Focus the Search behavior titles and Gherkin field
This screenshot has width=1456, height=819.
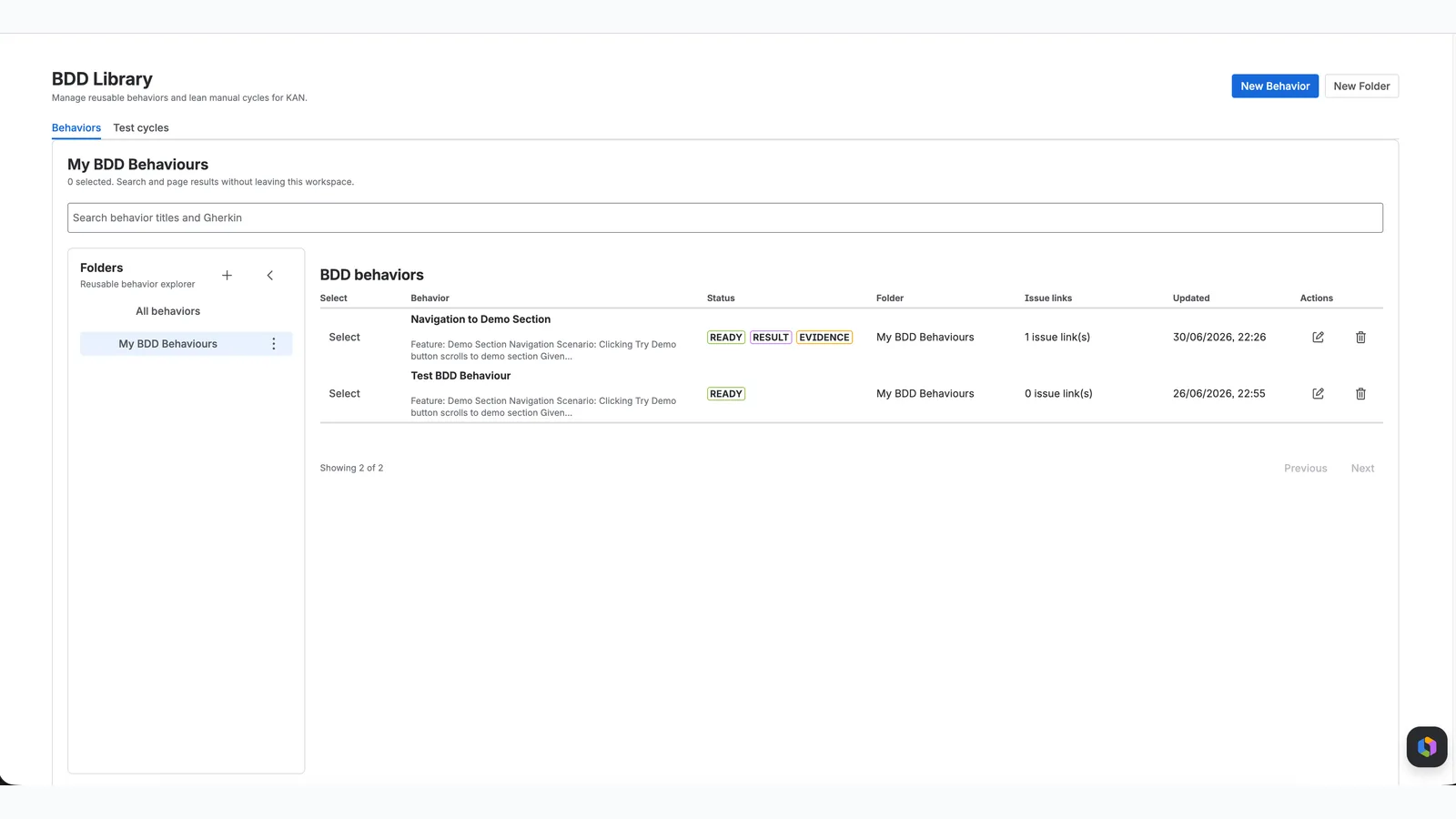click(725, 217)
